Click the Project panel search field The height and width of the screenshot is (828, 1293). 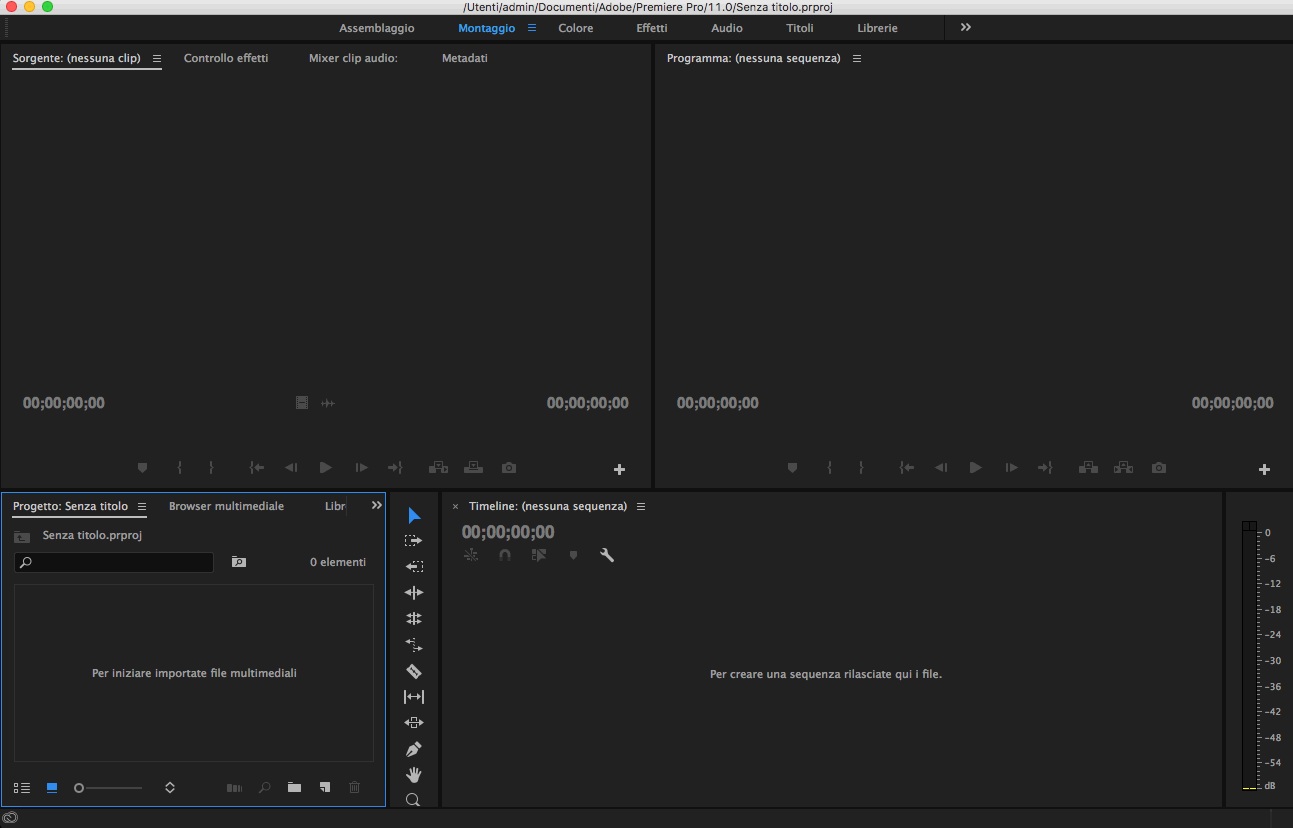(x=114, y=562)
